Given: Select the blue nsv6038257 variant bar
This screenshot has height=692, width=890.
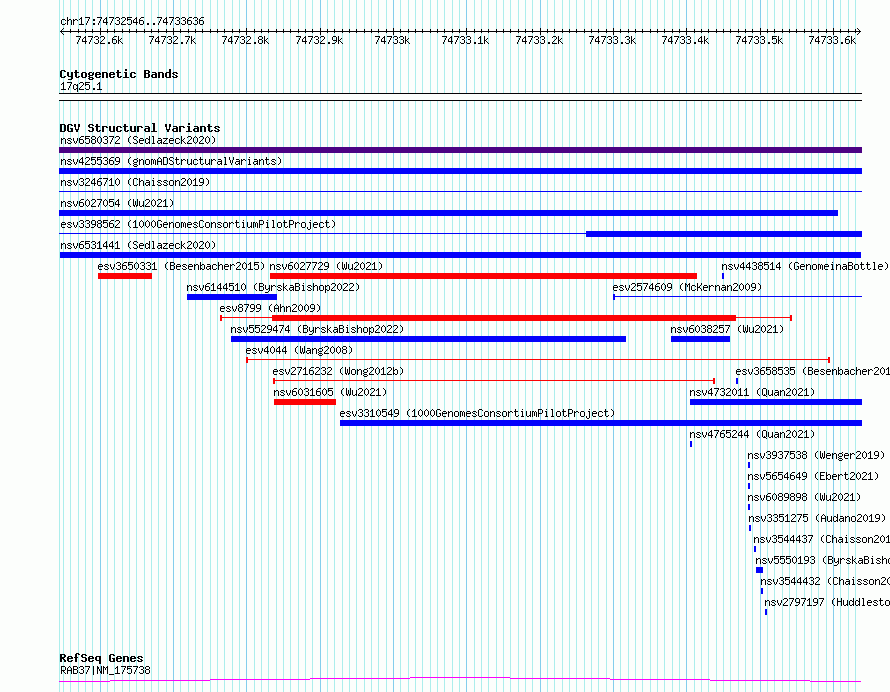Looking at the screenshot, I should [700, 339].
